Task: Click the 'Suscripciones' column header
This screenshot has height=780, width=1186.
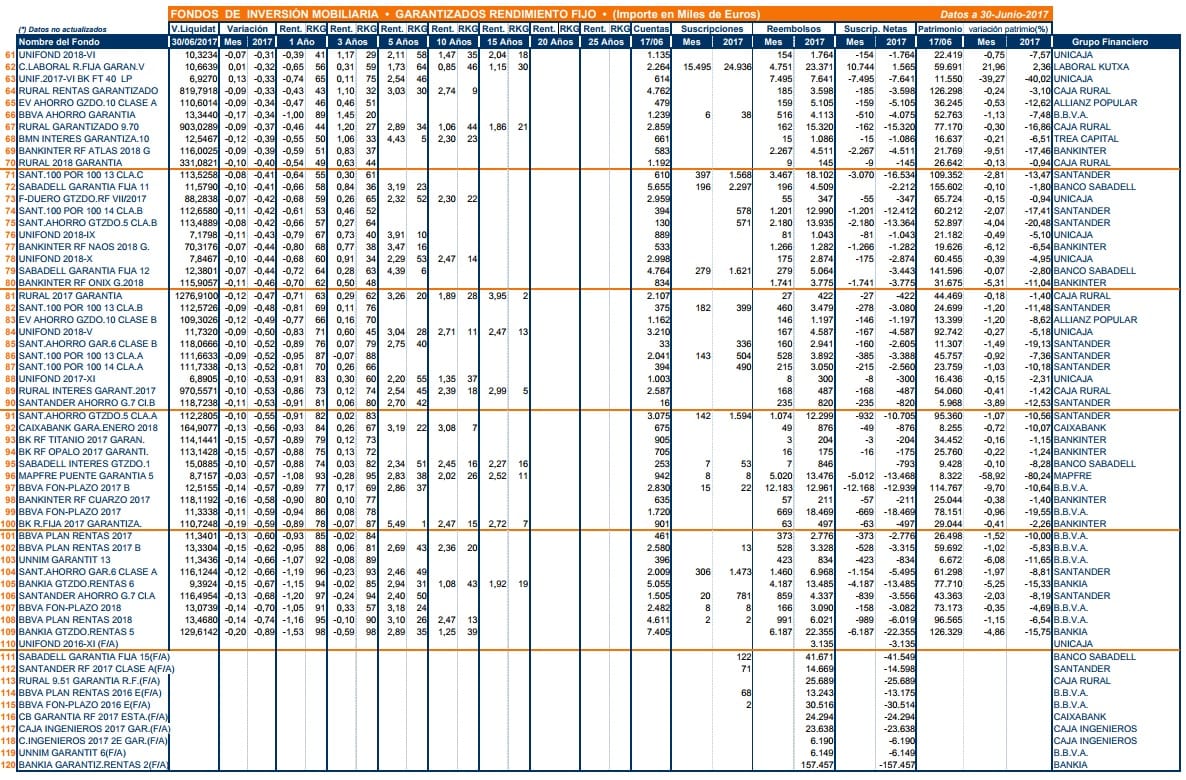Action: click(712, 29)
